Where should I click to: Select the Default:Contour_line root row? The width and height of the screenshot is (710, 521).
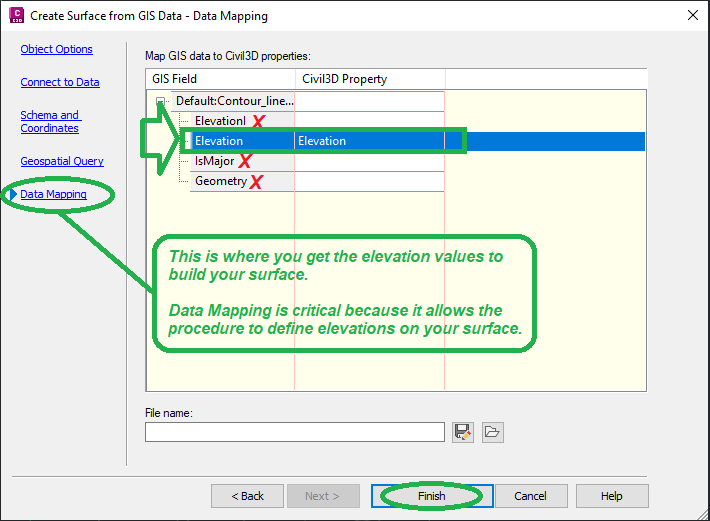pos(233,101)
